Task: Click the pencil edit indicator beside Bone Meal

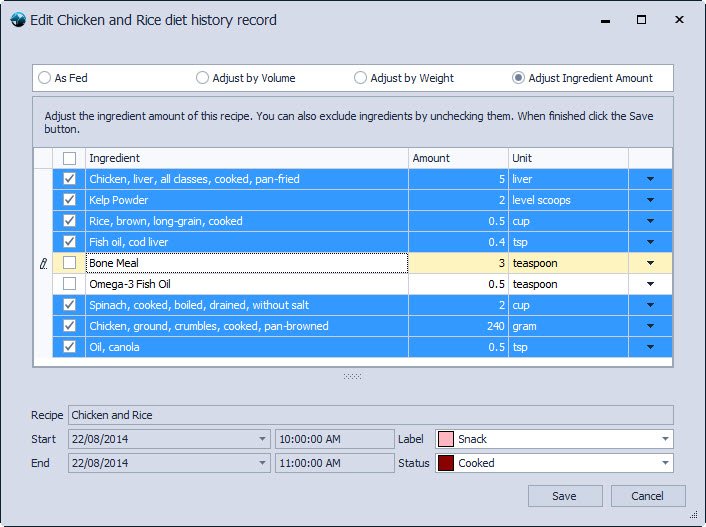Action: [x=42, y=263]
